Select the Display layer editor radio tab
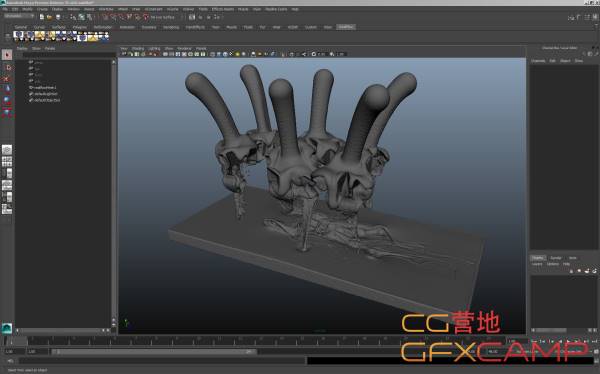Image resolution: width=600 pixels, height=374 pixels. [538, 258]
